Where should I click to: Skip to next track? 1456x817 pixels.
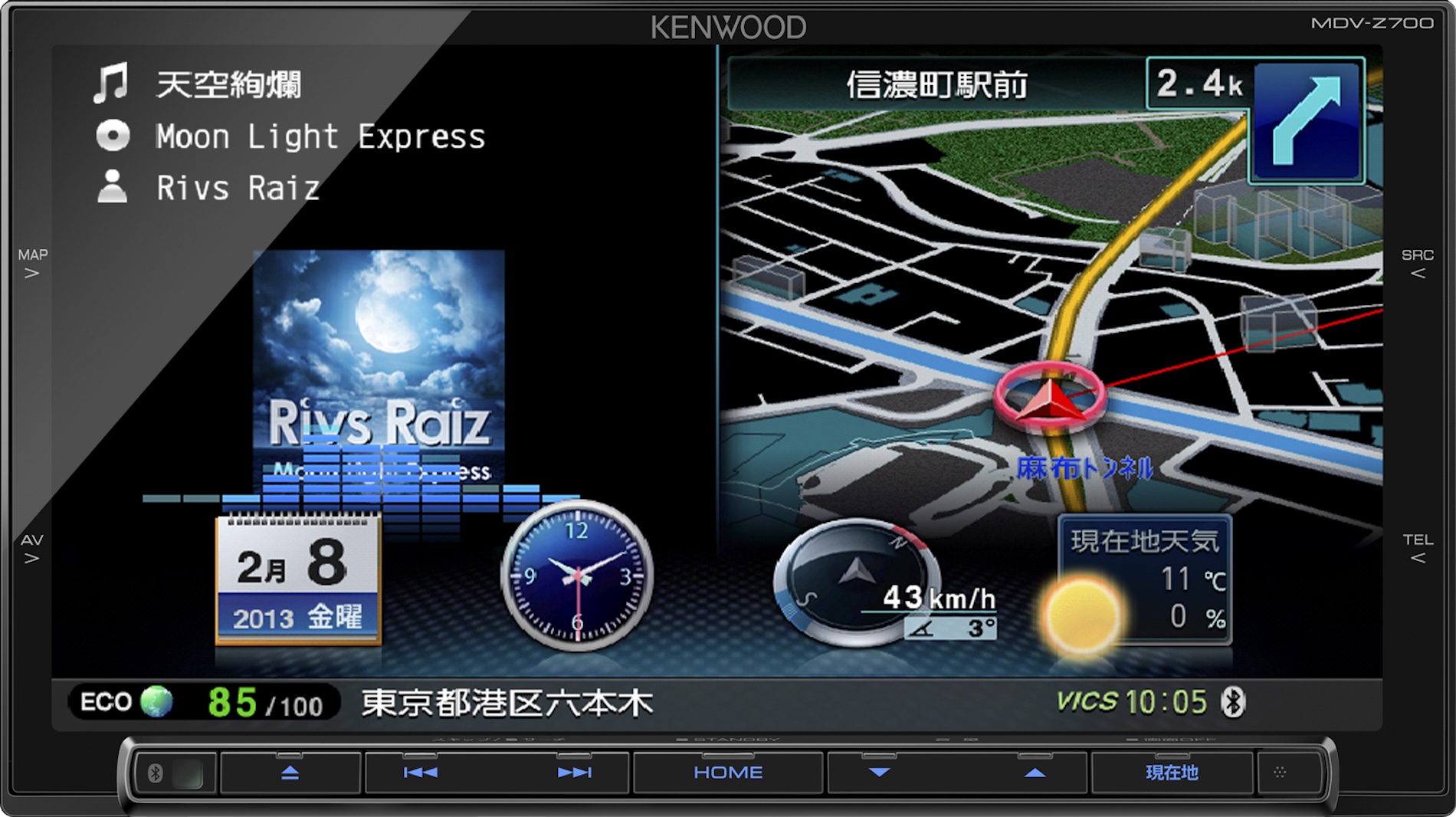pos(574,773)
